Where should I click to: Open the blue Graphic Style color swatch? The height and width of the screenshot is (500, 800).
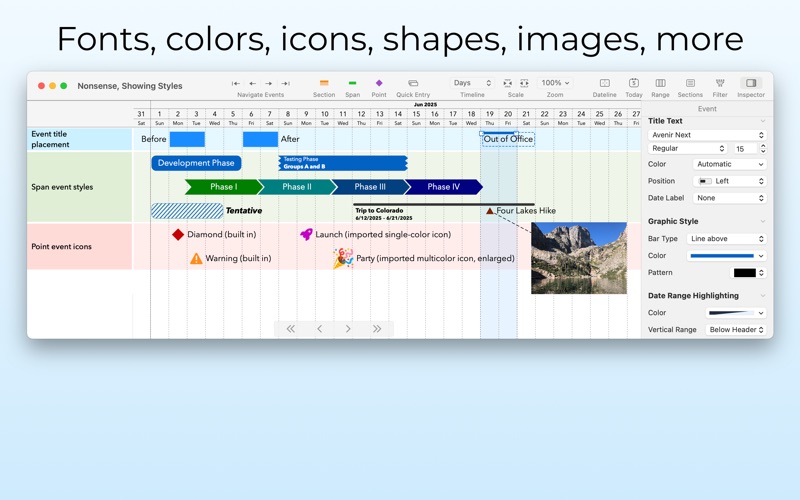[x=726, y=256]
